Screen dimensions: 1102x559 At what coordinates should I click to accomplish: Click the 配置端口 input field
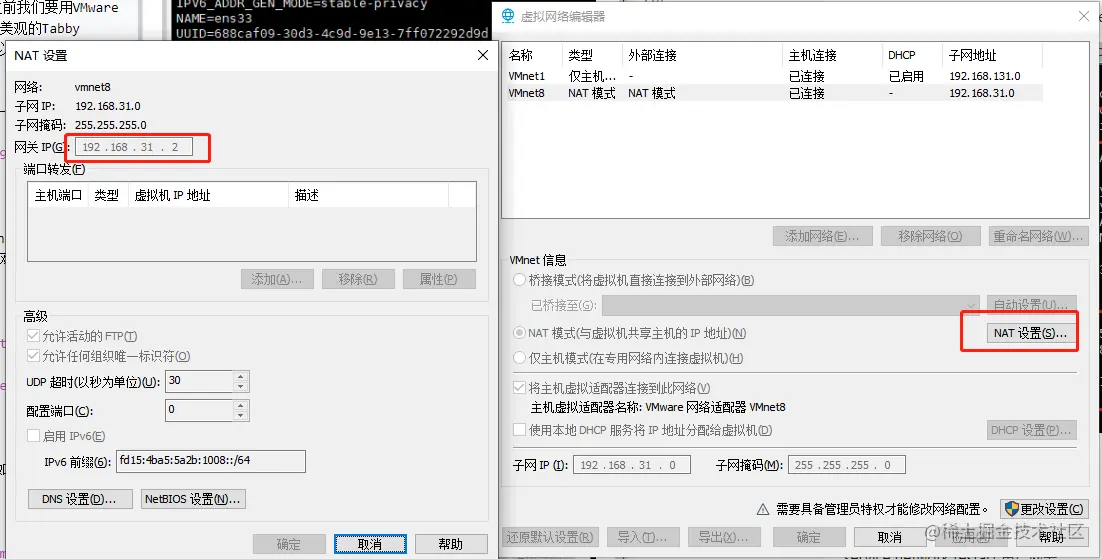click(x=199, y=409)
